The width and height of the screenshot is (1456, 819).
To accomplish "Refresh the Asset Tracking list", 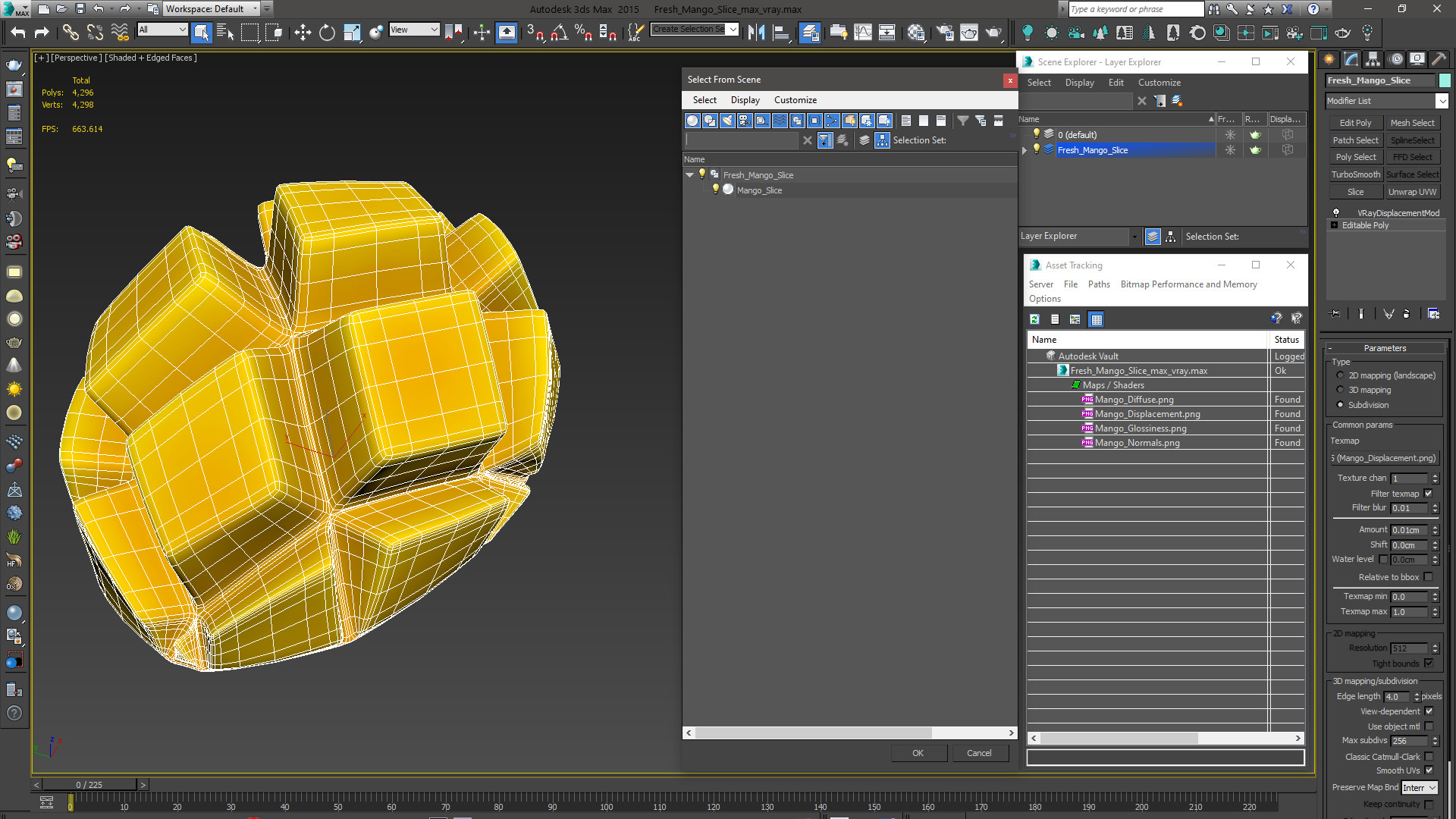I will [1034, 319].
